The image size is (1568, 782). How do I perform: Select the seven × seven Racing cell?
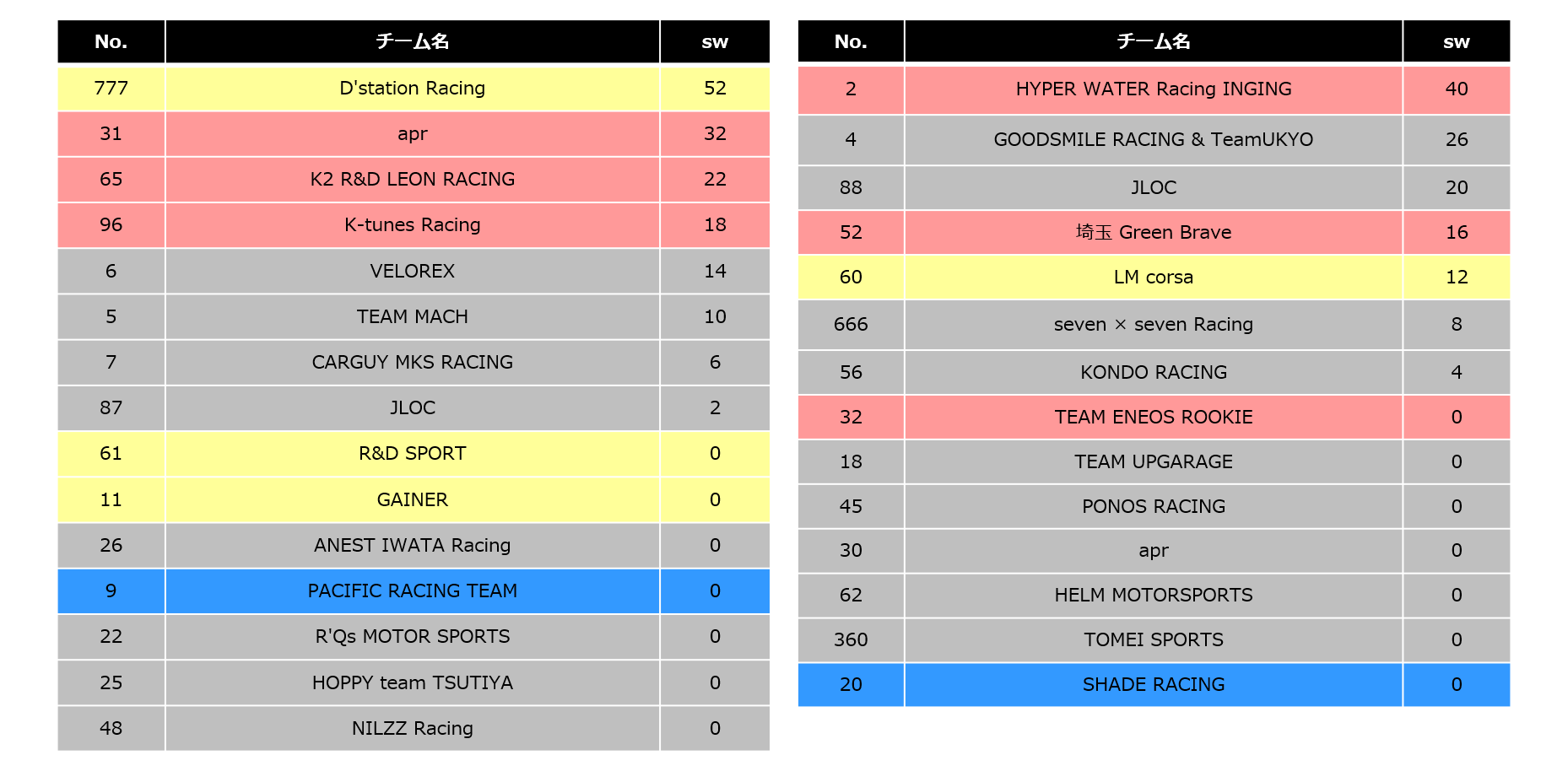(x=1153, y=325)
